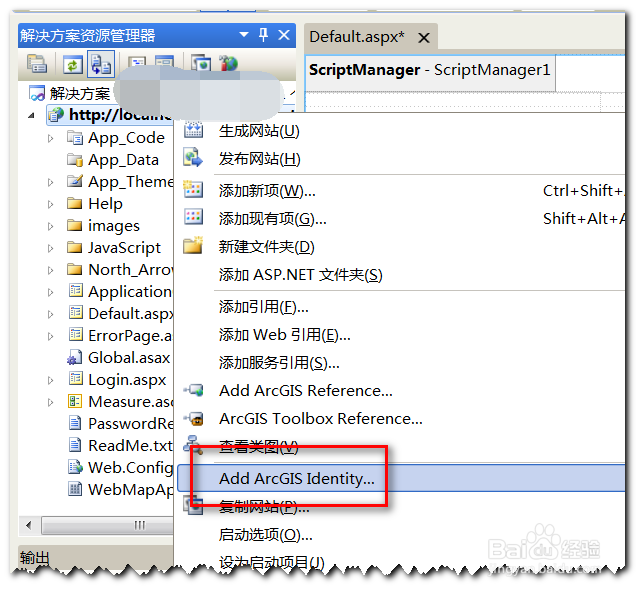The image size is (636, 592).
Task: Collapse the http://localhost website node
Action: (x=31, y=116)
